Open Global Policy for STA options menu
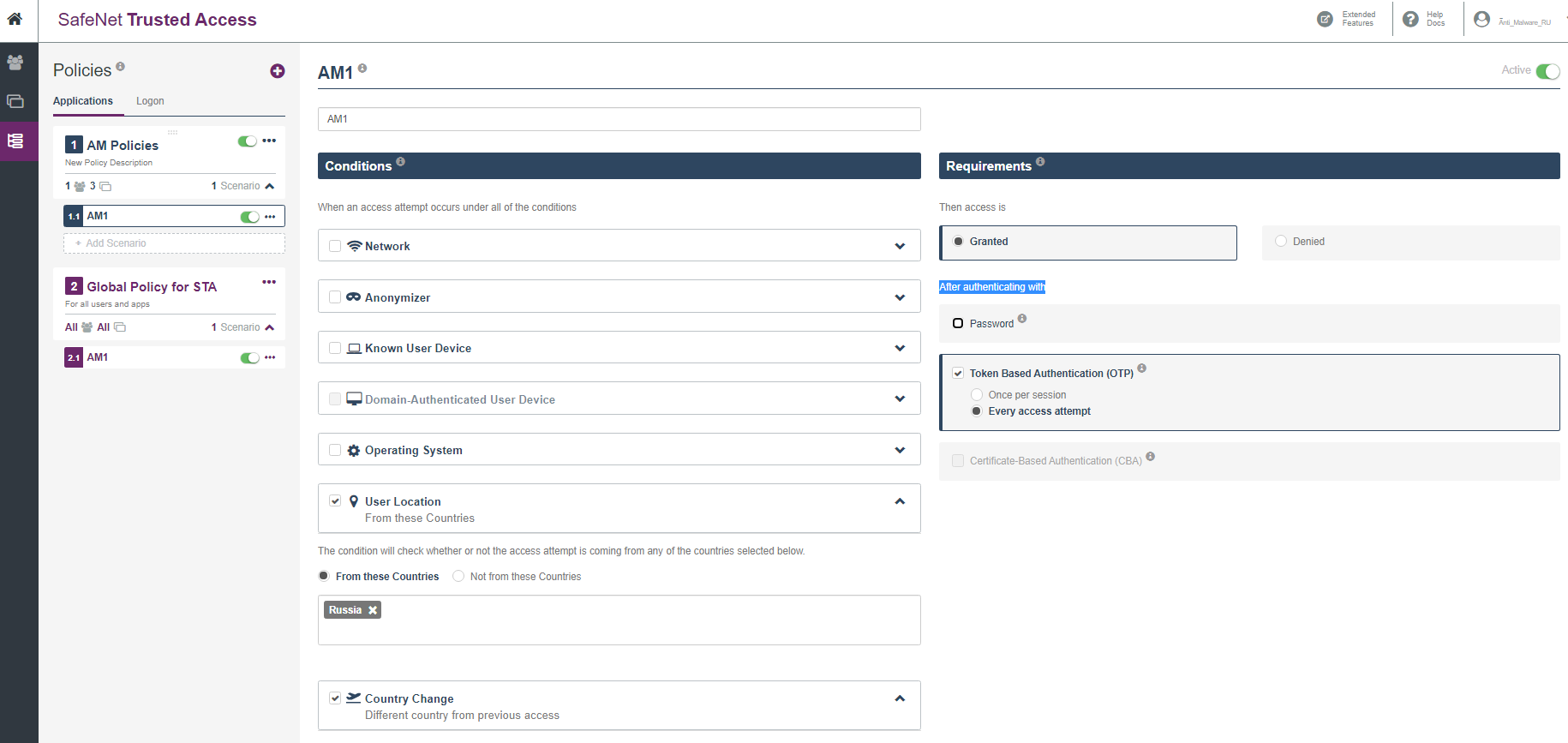Image resolution: width=1568 pixels, height=743 pixels. pos(269,282)
